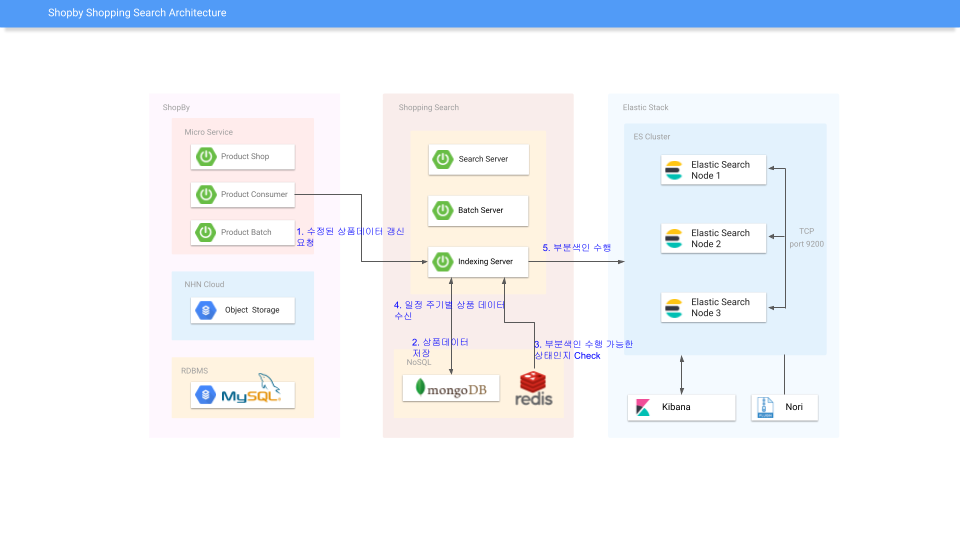Viewport: 960px width, 540px height.
Task: Click step 3 Check annotation text
Action: click(583, 350)
